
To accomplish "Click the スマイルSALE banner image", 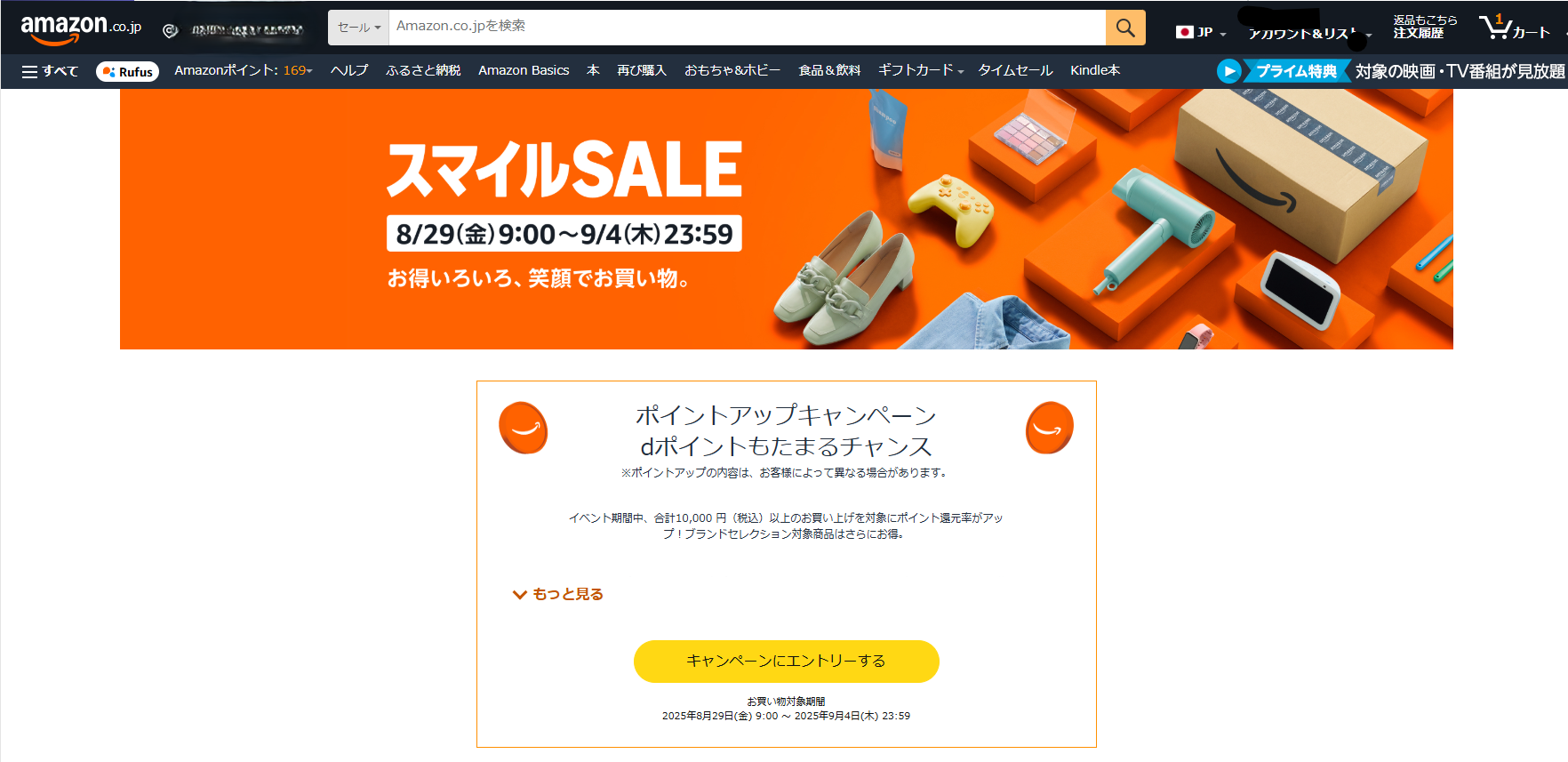I will coord(787,220).
